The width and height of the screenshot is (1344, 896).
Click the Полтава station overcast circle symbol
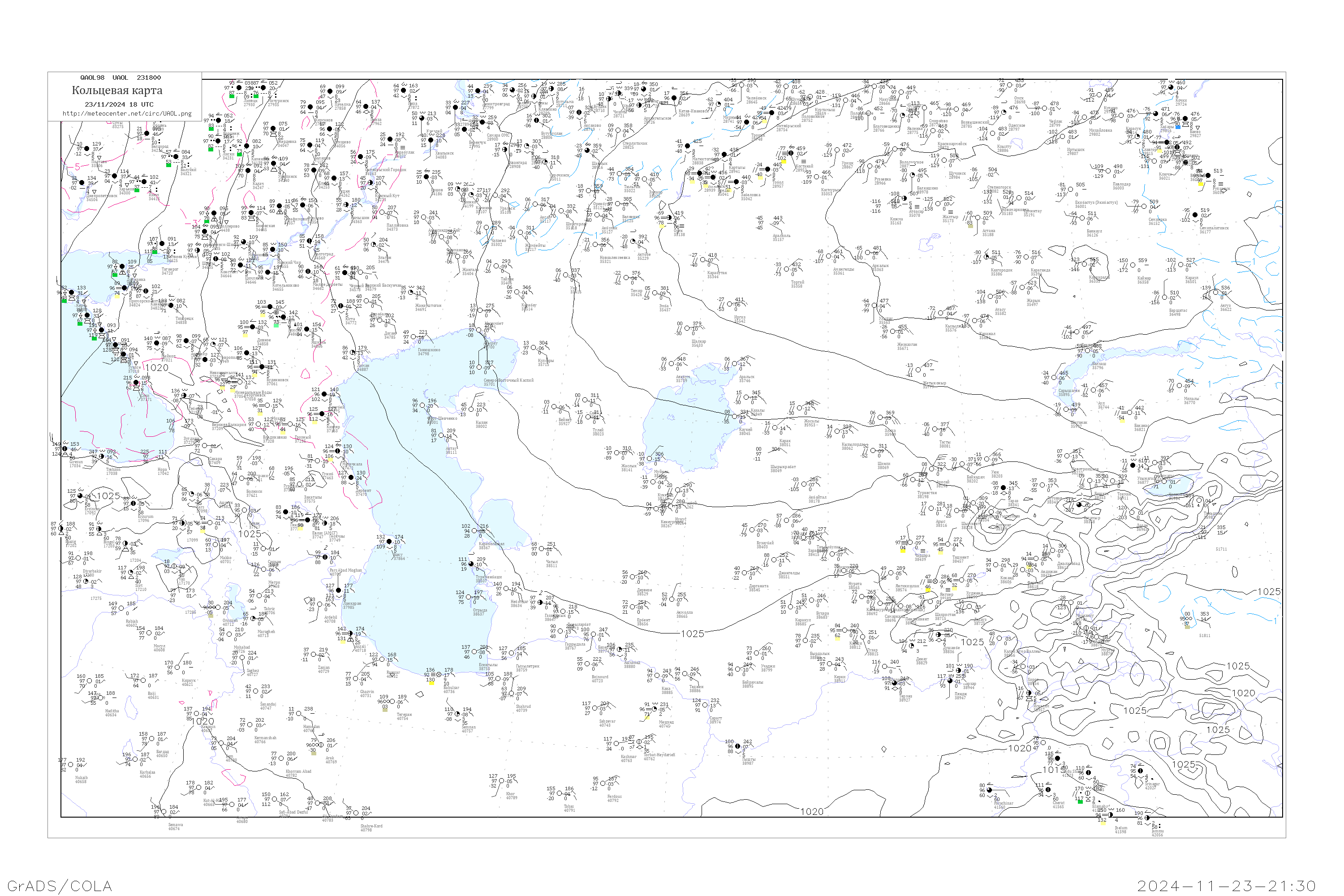[86, 149]
